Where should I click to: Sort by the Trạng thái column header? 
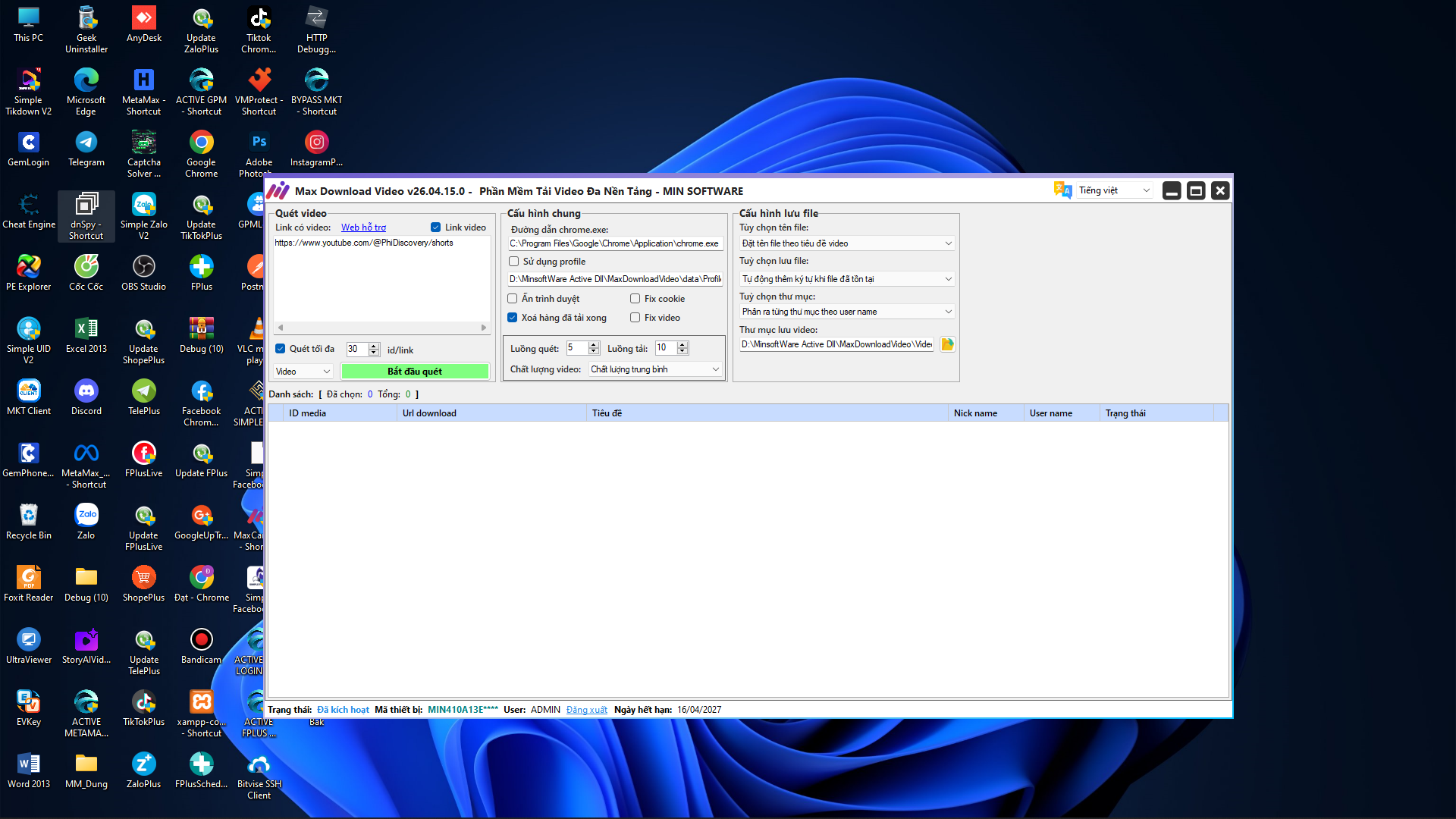click(1156, 413)
